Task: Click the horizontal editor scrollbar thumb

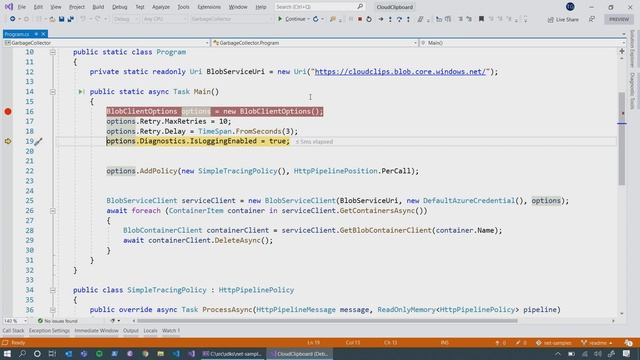Action: point(327,321)
